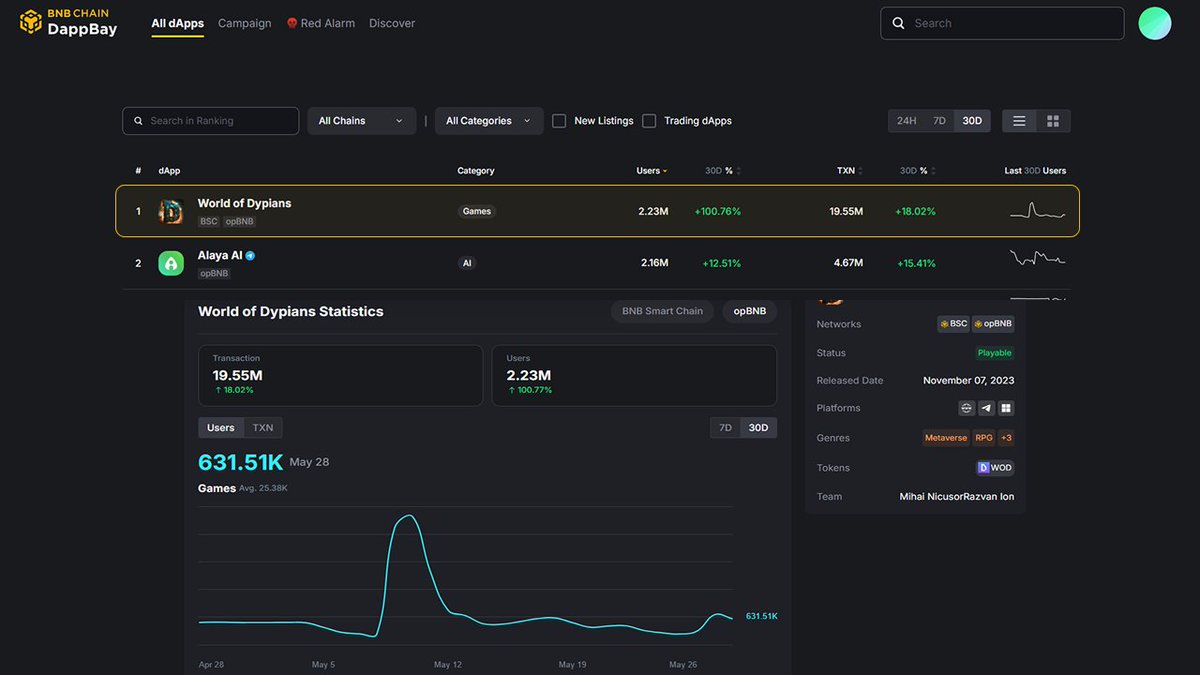This screenshot has height=675, width=1200.
Task: Click the 4.67M TXN value
Action: point(848,263)
